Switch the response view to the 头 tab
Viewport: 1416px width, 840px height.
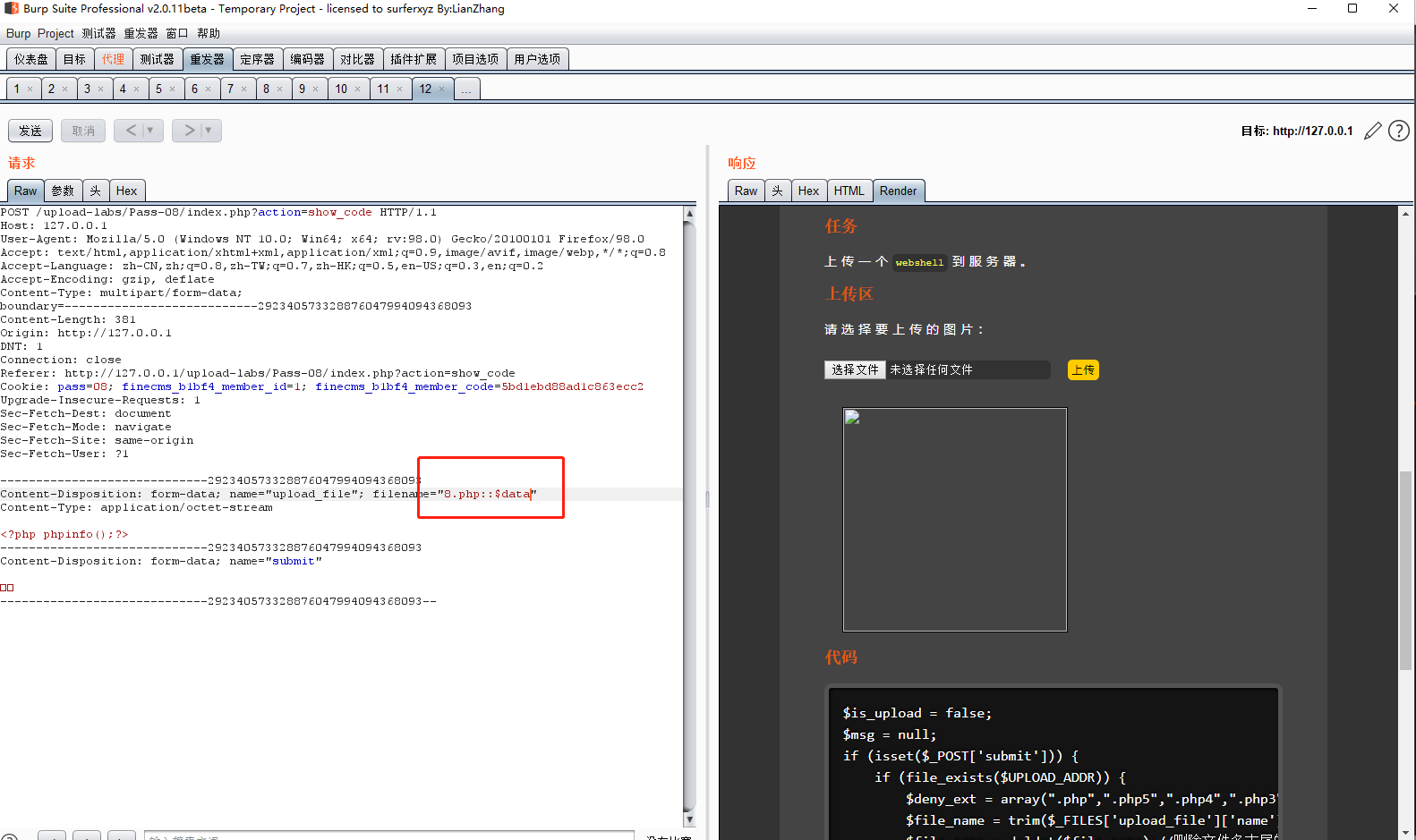778,191
